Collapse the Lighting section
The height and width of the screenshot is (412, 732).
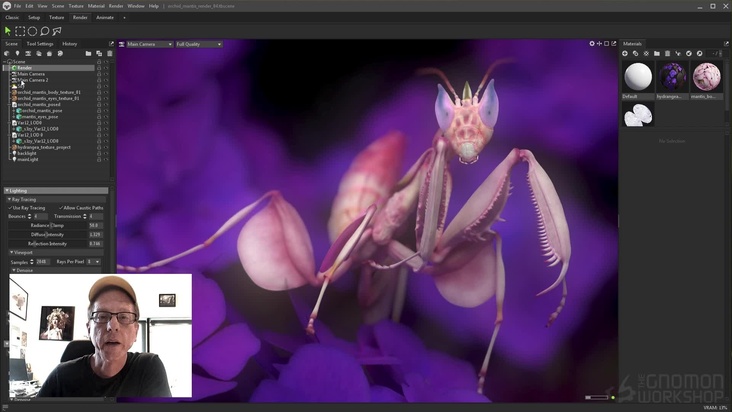7,190
